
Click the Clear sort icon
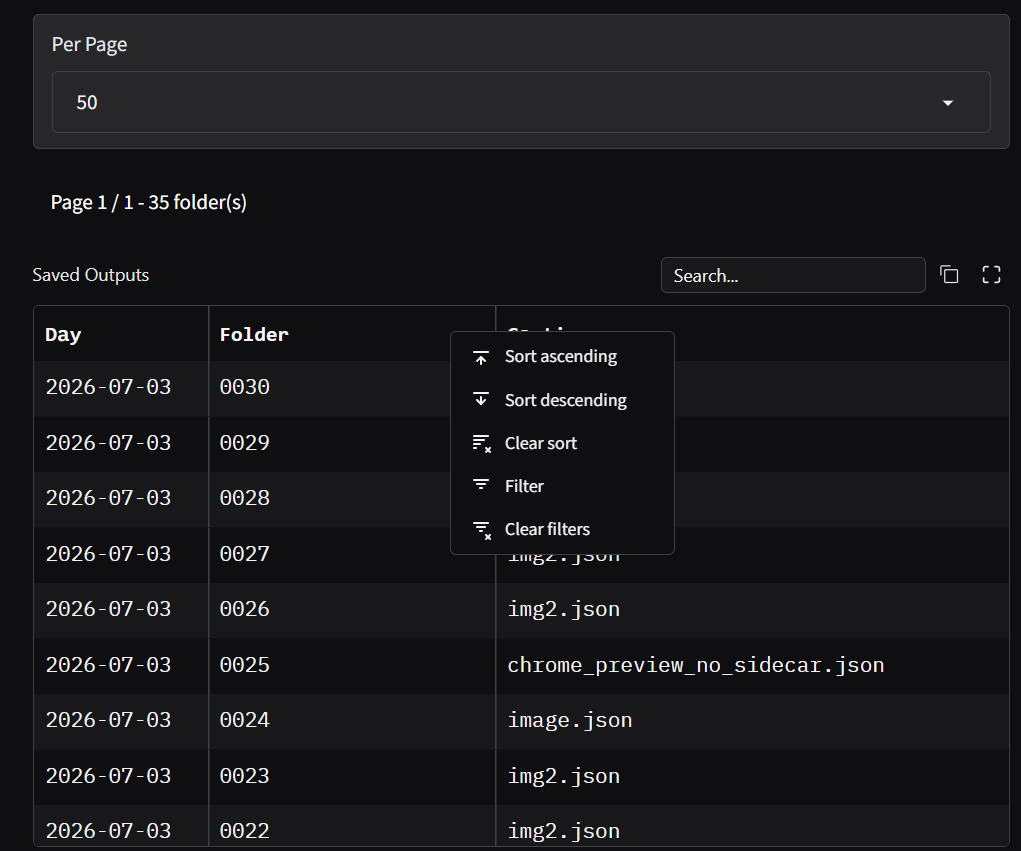pyautogui.click(x=481, y=443)
